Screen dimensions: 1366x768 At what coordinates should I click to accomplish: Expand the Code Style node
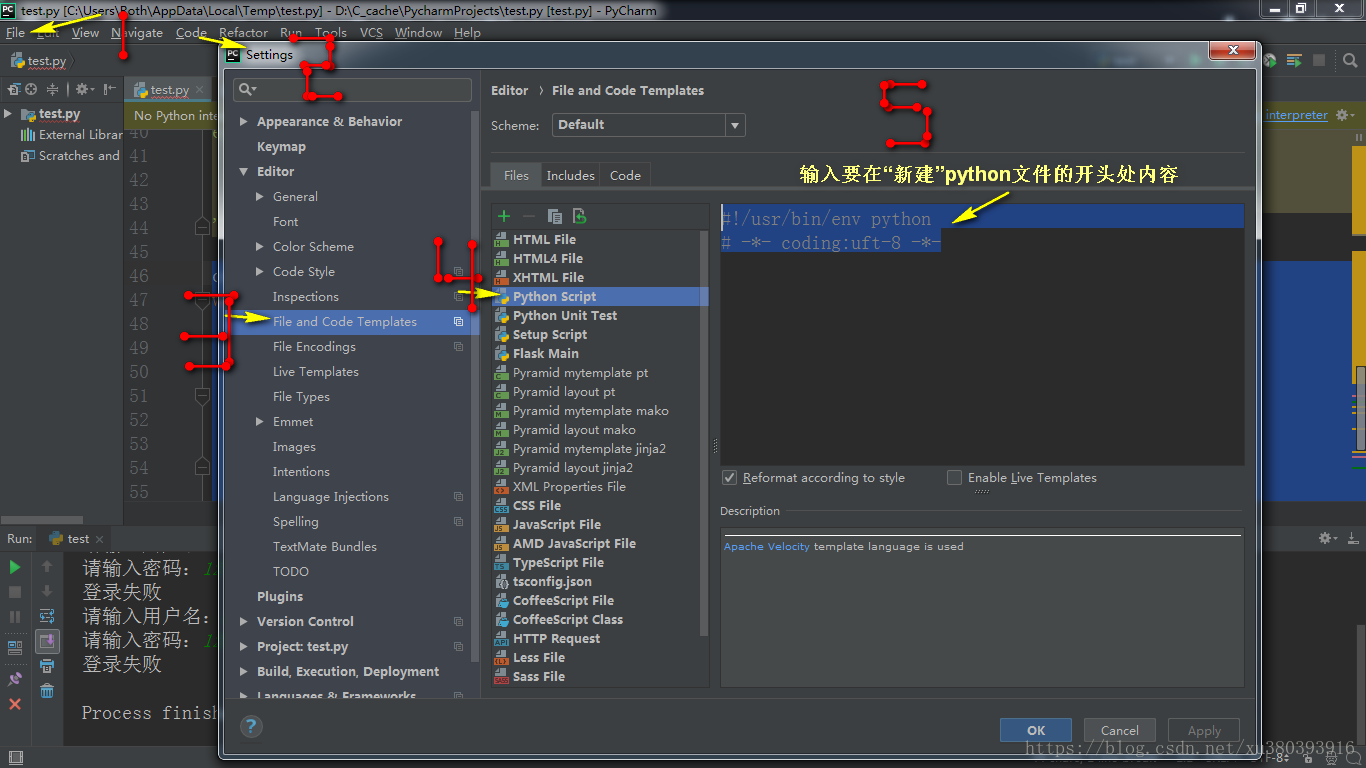click(x=260, y=272)
